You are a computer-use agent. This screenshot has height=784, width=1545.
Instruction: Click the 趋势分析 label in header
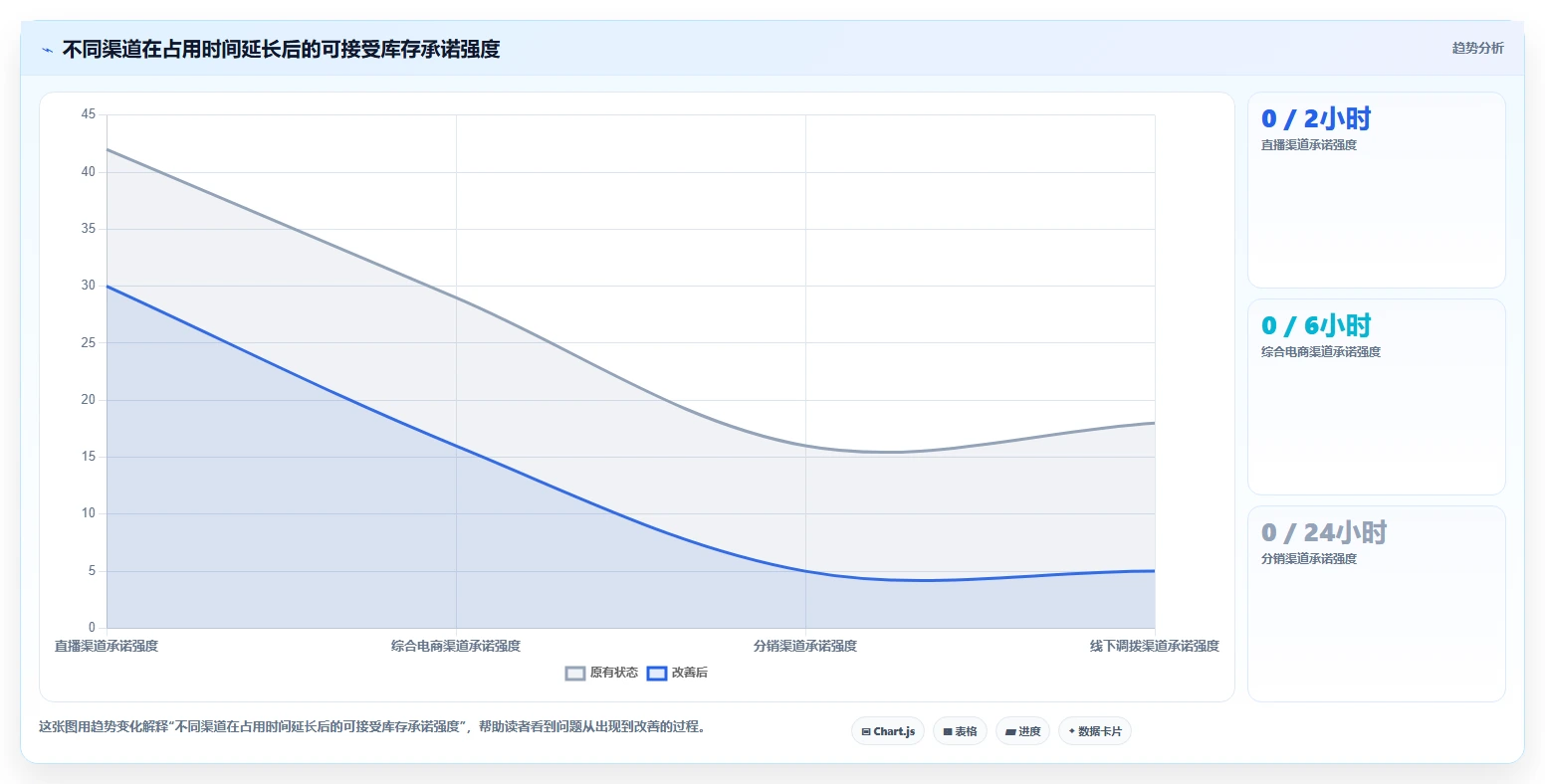coord(1477,48)
